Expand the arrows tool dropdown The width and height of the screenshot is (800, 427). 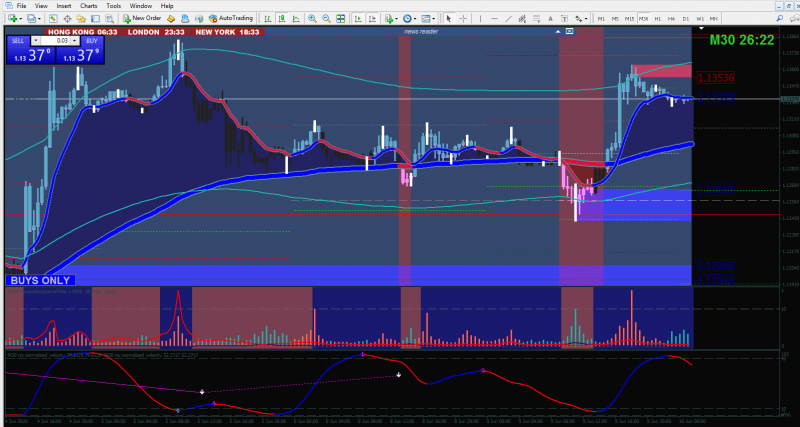click(586, 19)
